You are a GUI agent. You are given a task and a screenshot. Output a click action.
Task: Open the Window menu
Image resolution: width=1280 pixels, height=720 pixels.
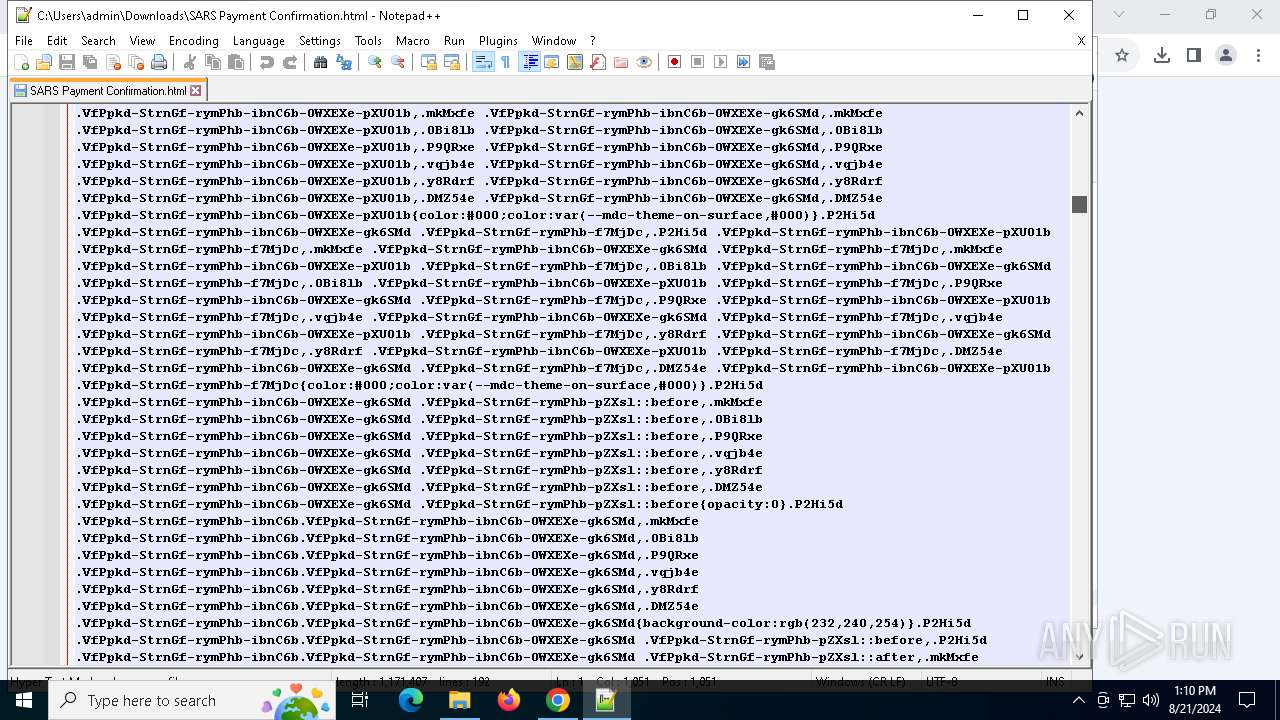click(554, 41)
